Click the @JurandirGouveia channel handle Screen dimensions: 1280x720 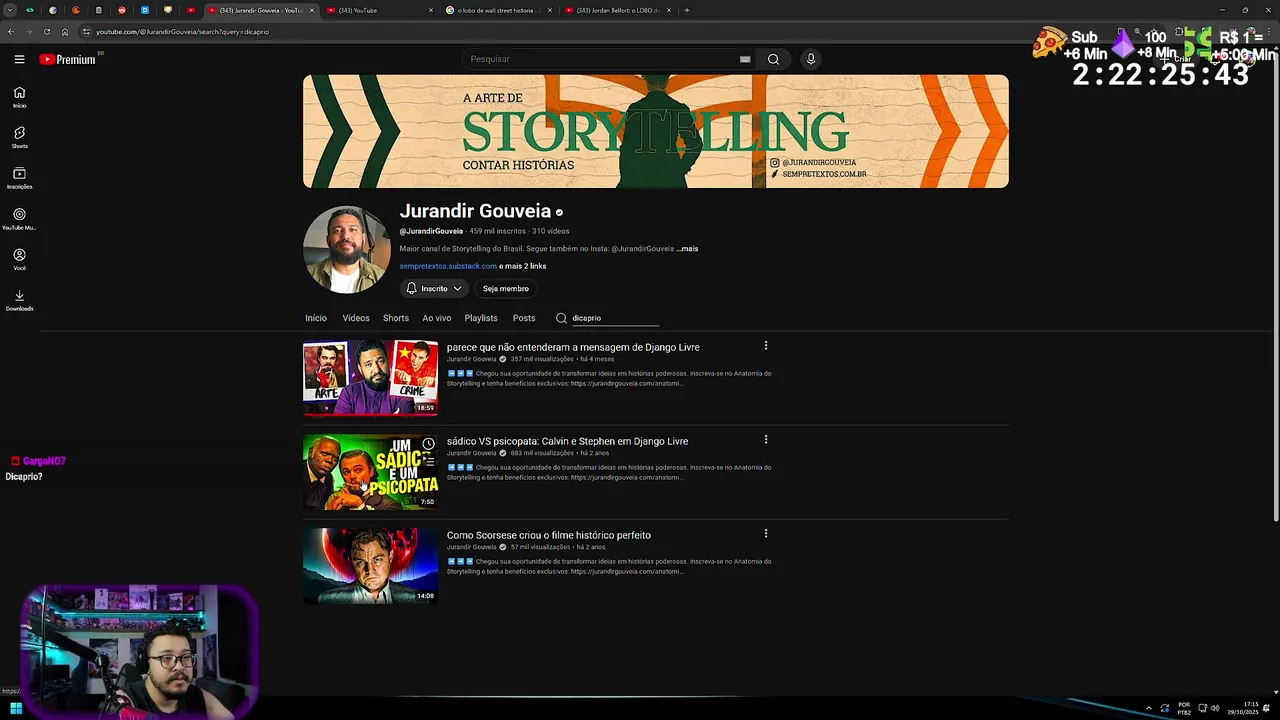click(x=431, y=231)
